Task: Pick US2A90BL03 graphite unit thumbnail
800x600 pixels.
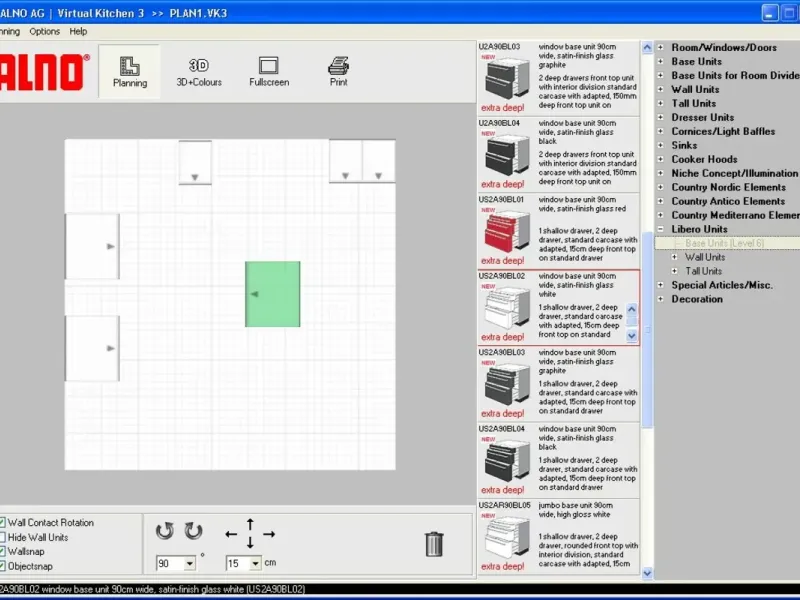Action: pos(506,384)
